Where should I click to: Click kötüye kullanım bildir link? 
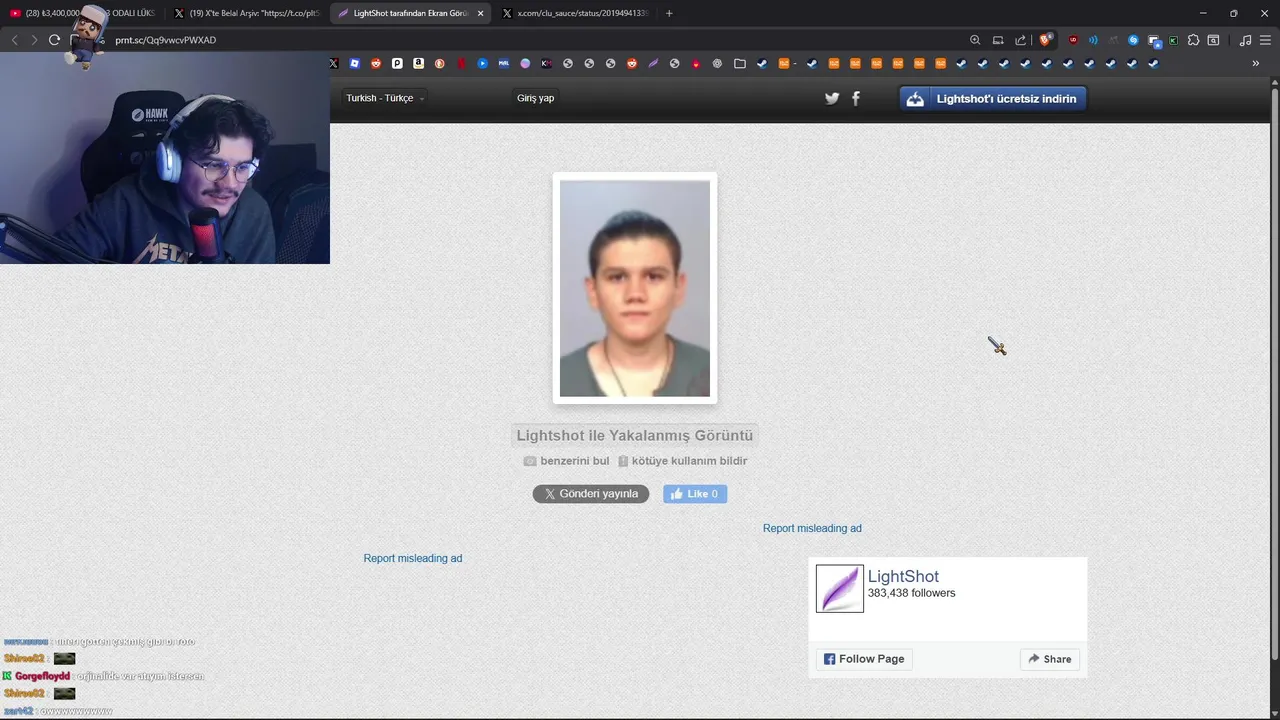click(682, 461)
